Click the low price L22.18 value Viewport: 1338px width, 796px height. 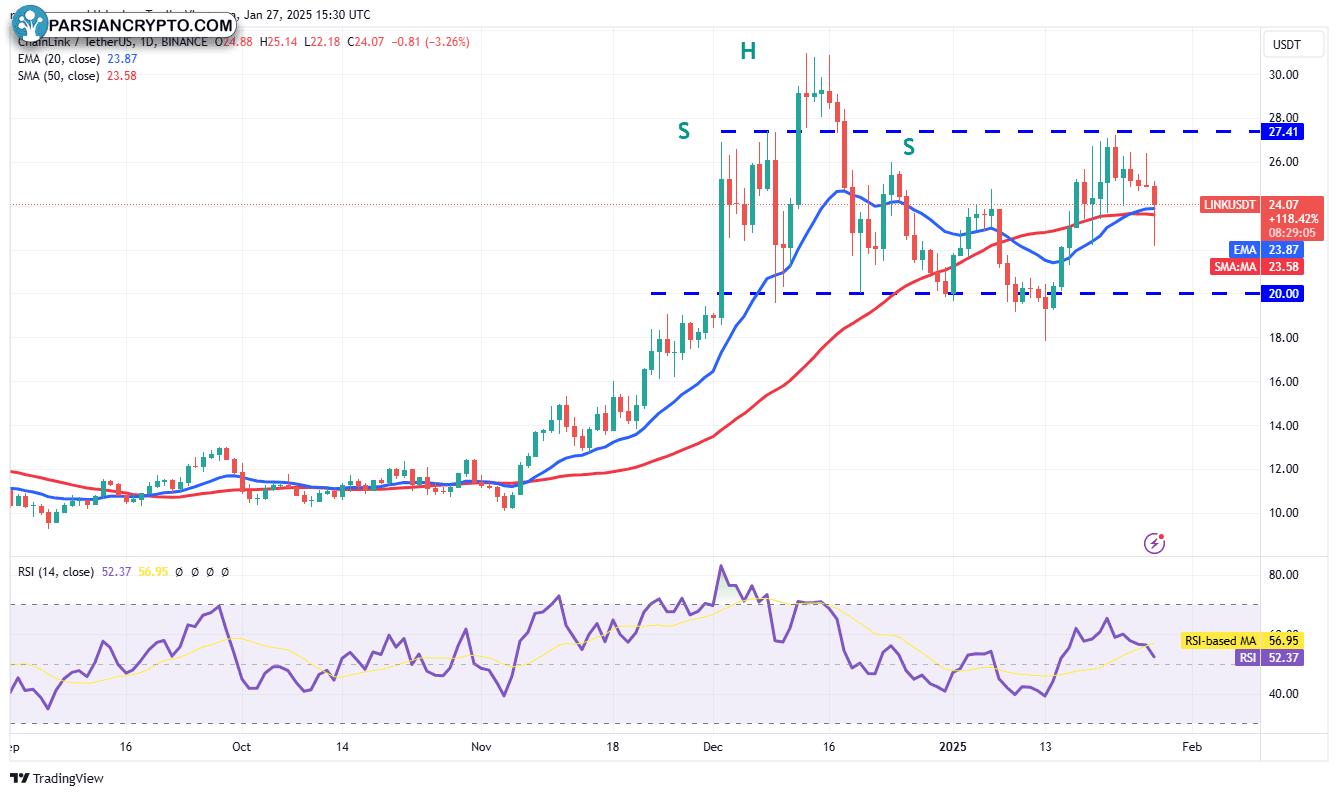pyautogui.click(x=322, y=42)
